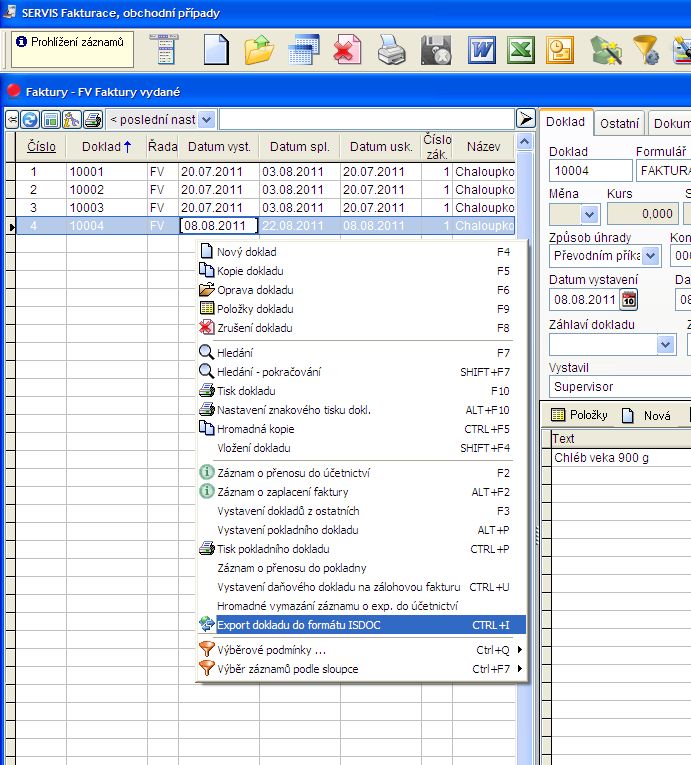691x765 pixels.
Task: Click the new blank document toolbar icon
Action: tap(216, 49)
